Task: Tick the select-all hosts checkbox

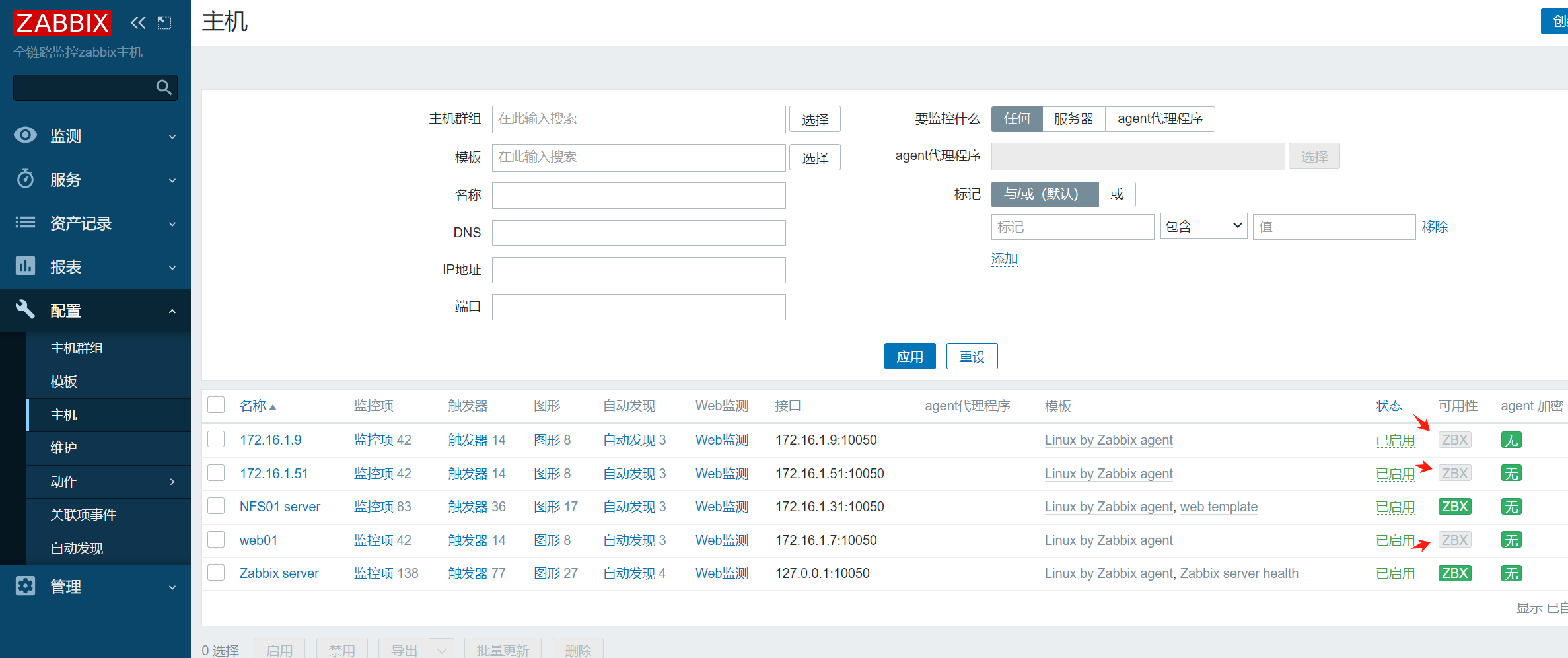Action: (216, 405)
